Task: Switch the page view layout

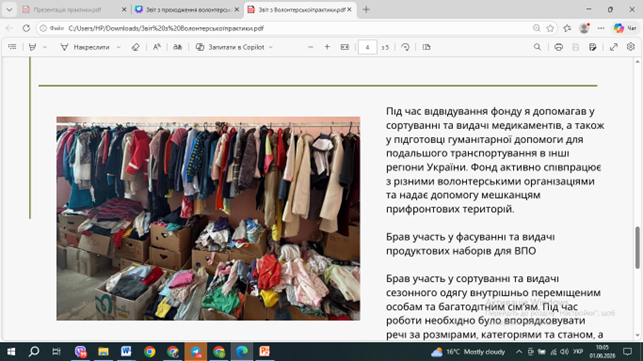Action: [x=426, y=47]
